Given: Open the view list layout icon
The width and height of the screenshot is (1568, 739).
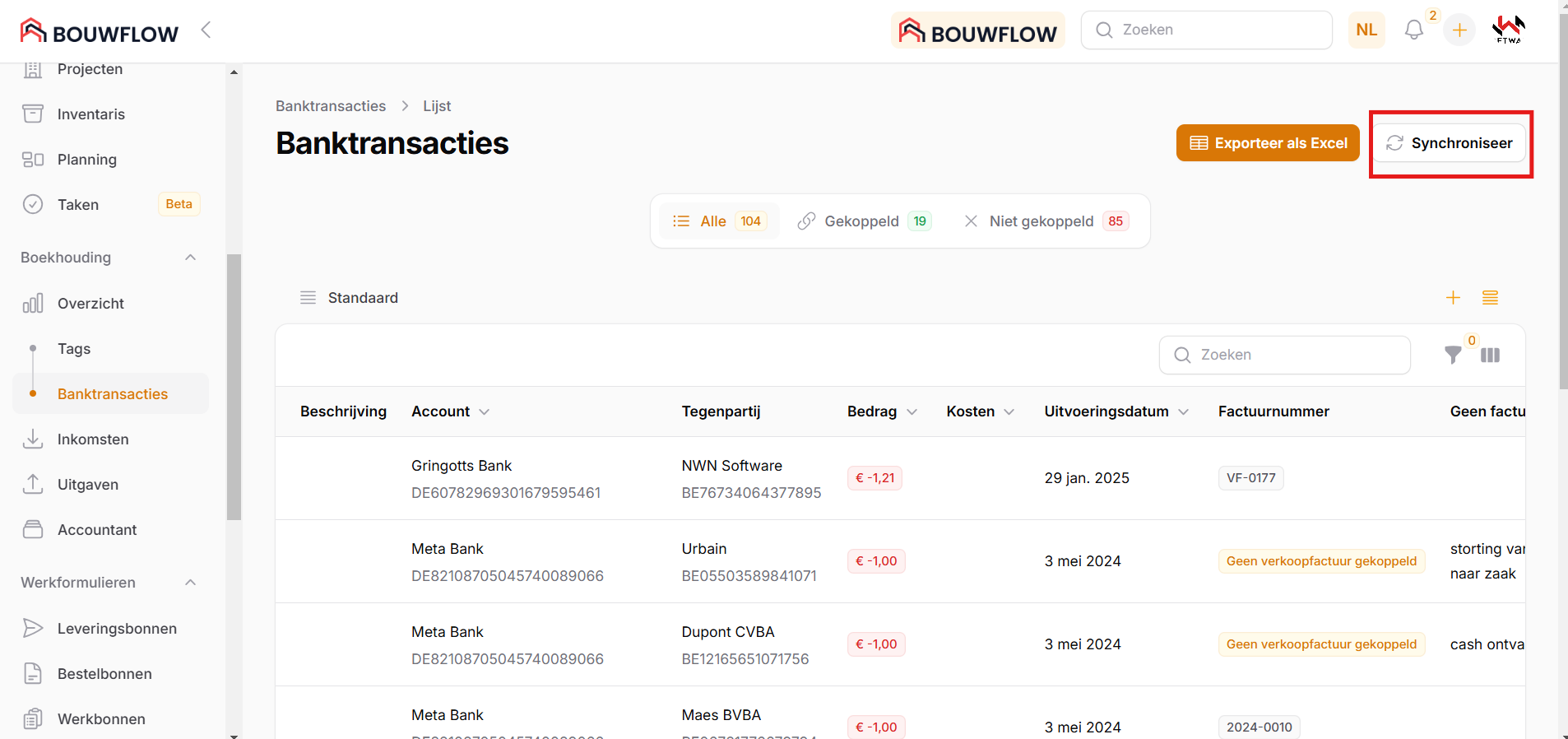Looking at the screenshot, I should pos(1490,298).
